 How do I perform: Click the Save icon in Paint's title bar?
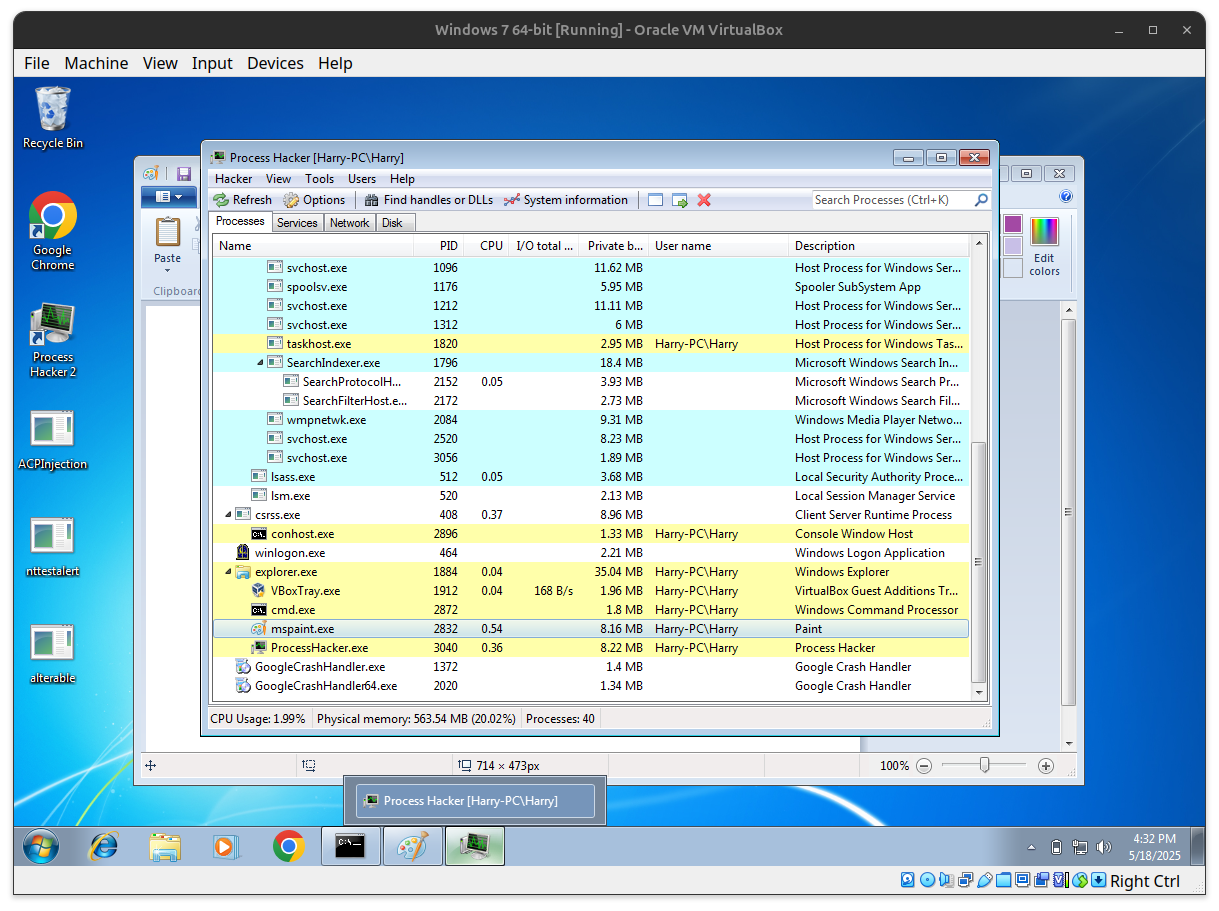(x=184, y=174)
